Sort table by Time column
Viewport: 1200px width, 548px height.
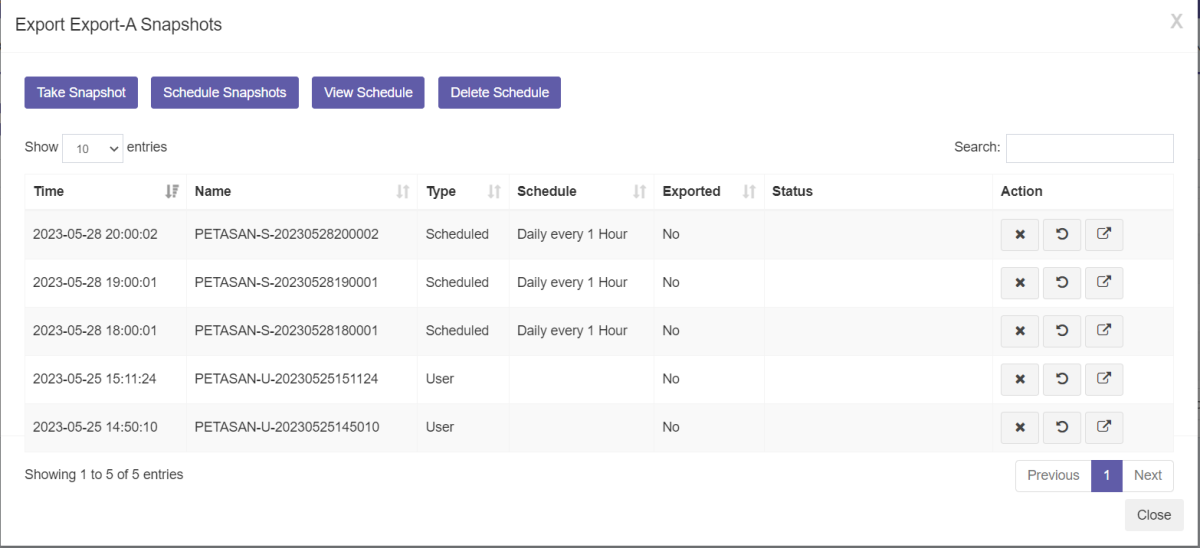(x=105, y=191)
